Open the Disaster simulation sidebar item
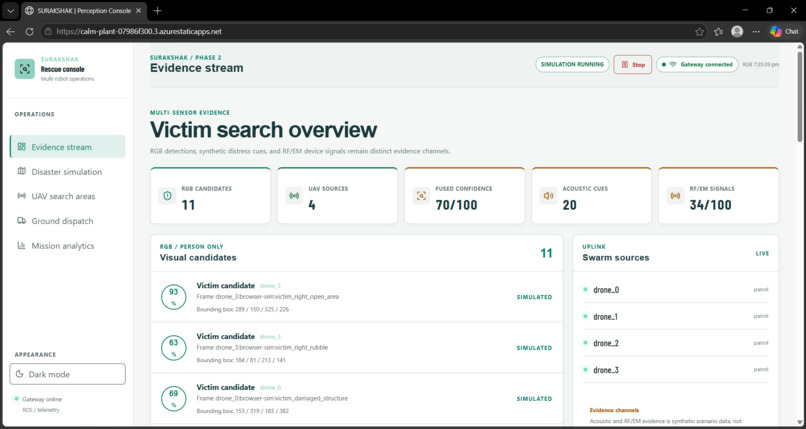The height and width of the screenshot is (429, 806). coord(67,172)
